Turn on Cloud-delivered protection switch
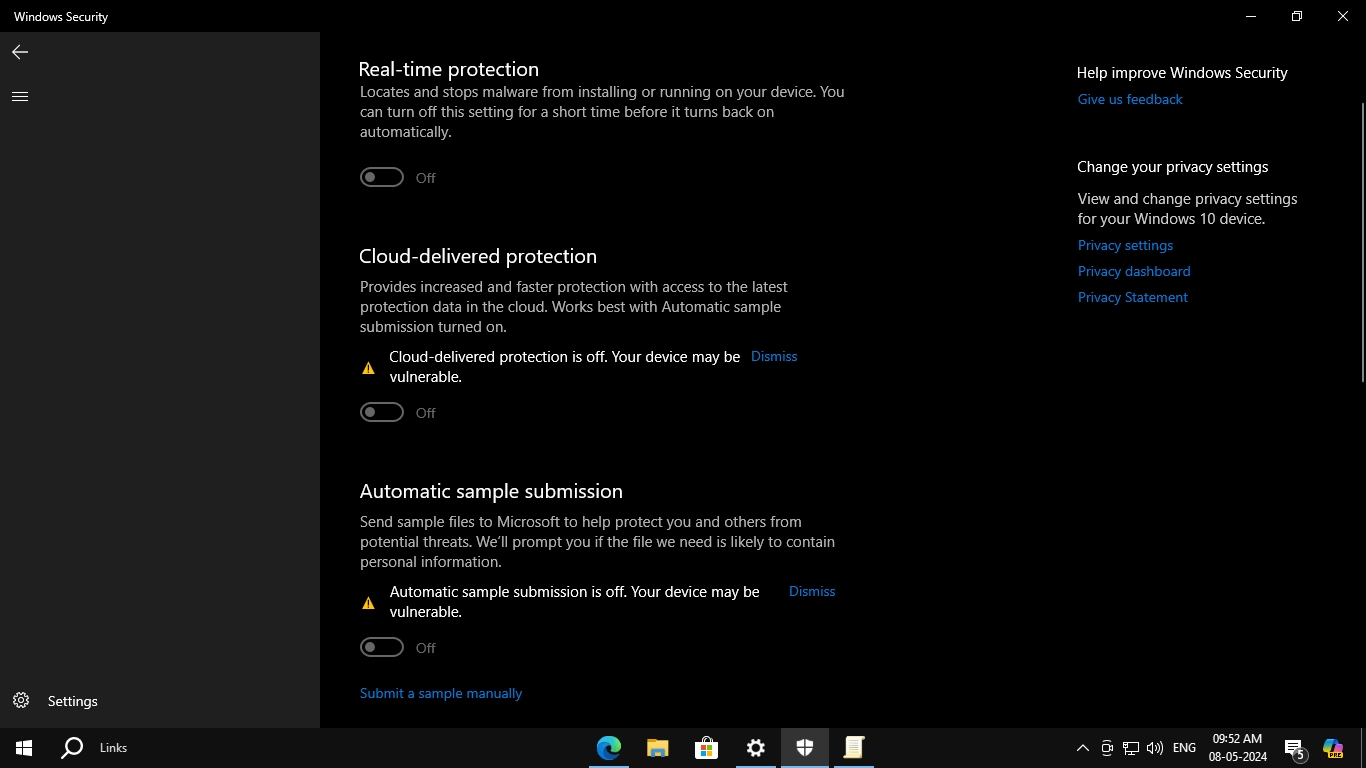Image resolution: width=1366 pixels, height=768 pixels. click(x=382, y=412)
